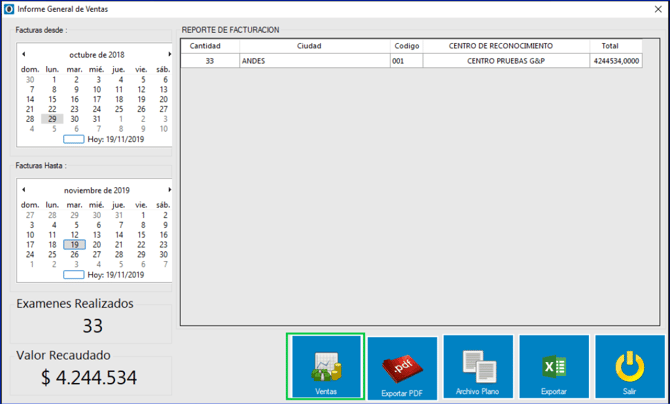The width and height of the screenshot is (670, 404).
Task: Go to previous month in Facturas desde calendar
Action: coord(24,54)
